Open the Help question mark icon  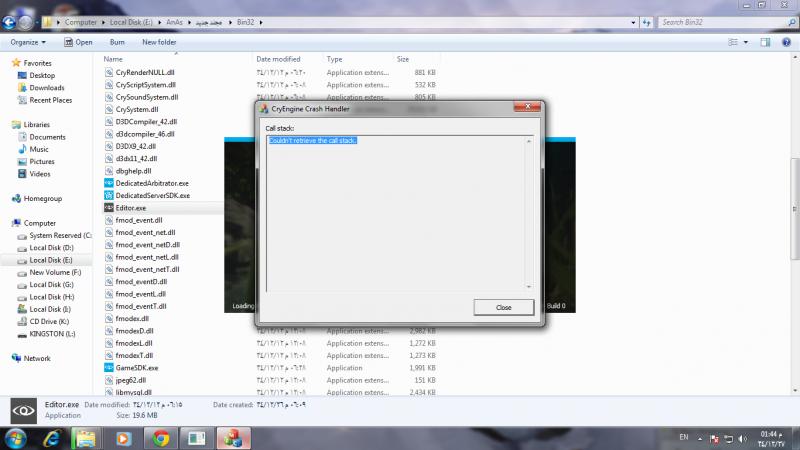[x=786, y=42]
